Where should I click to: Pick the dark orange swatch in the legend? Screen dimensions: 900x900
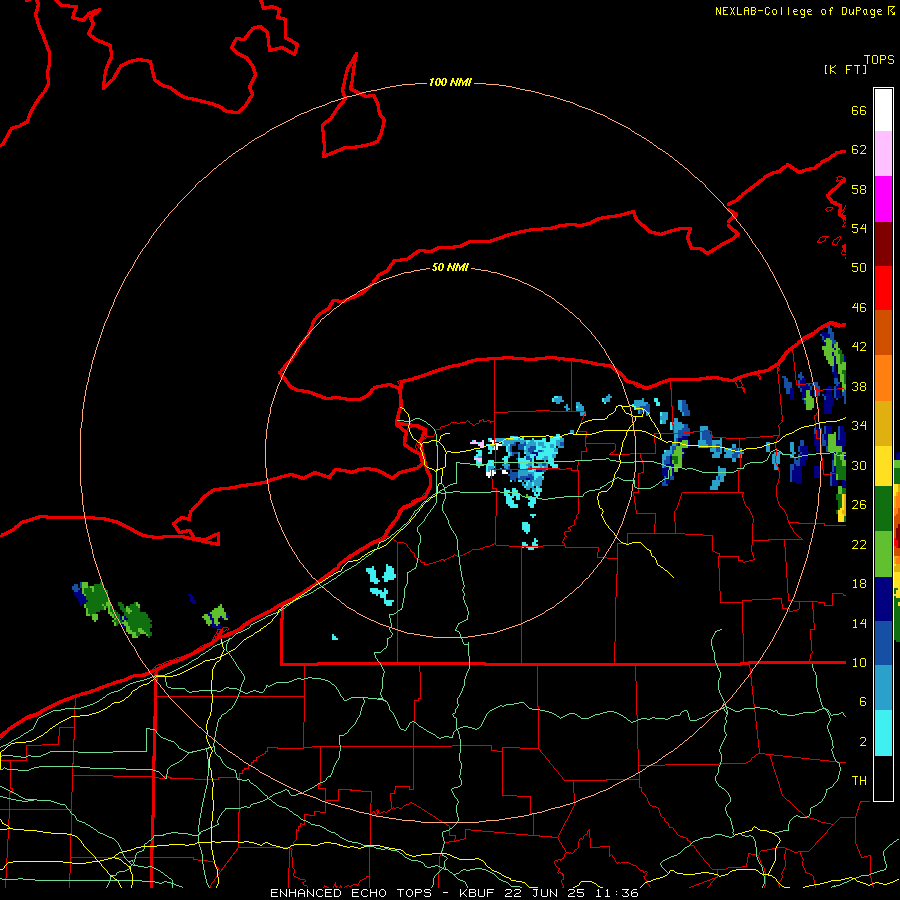[883, 332]
